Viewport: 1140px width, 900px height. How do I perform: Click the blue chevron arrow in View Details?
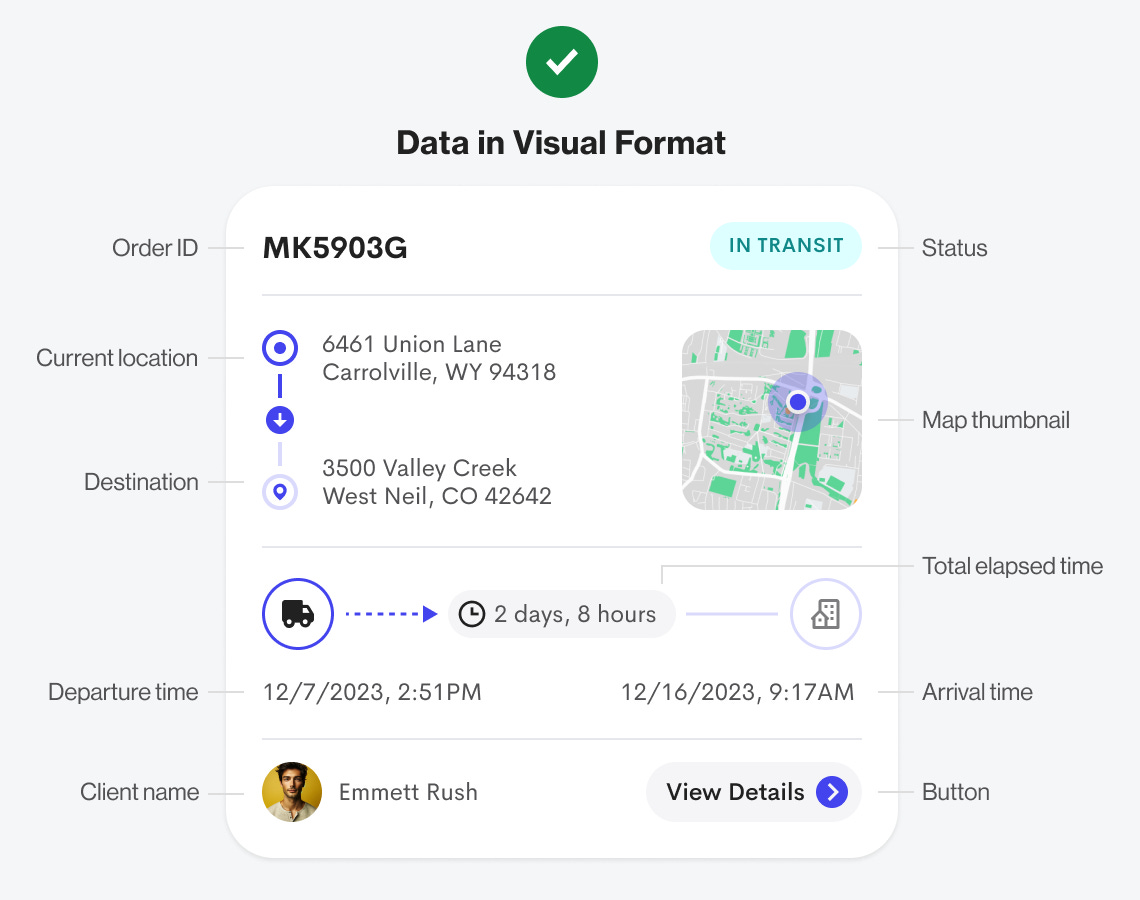(x=831, y=792)
